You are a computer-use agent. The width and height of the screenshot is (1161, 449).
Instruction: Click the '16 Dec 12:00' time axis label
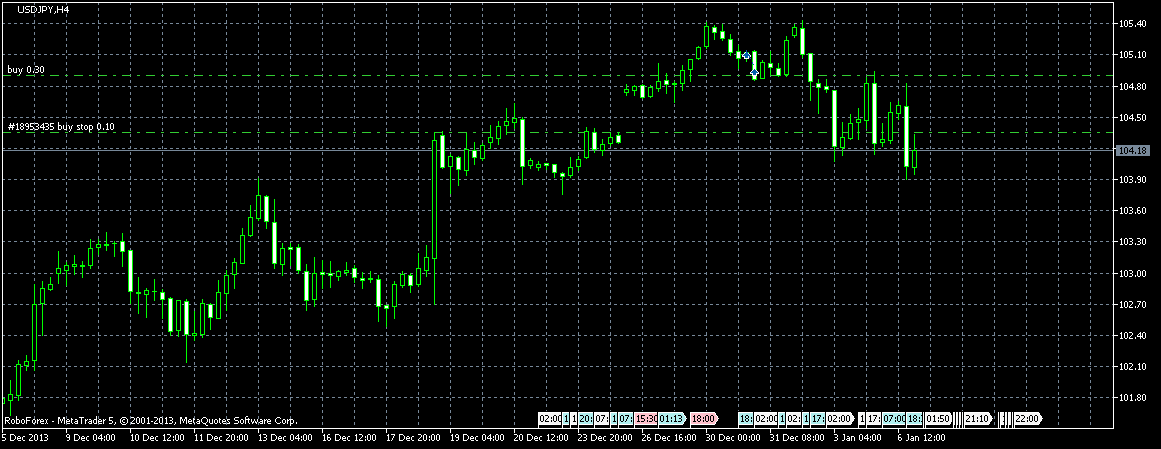point(349,437)
